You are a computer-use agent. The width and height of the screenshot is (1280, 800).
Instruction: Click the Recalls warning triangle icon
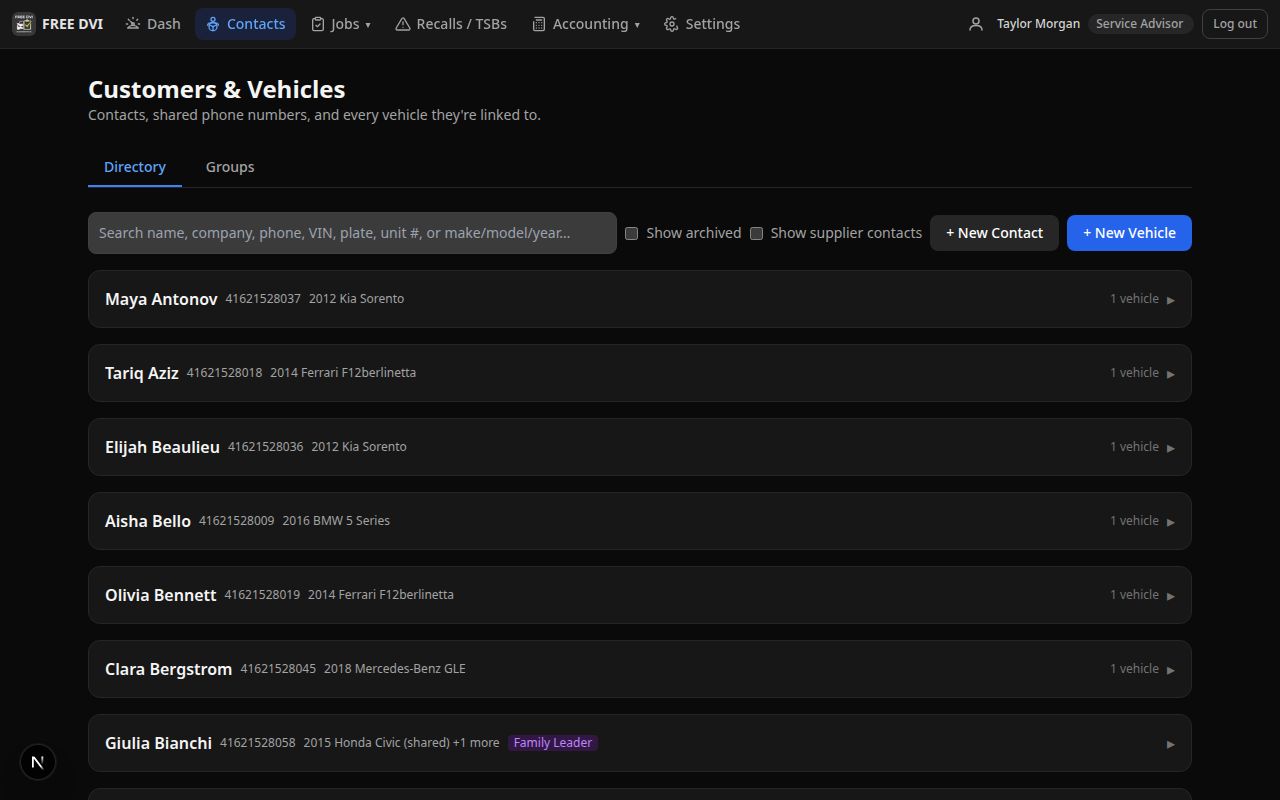click(402, 24)
